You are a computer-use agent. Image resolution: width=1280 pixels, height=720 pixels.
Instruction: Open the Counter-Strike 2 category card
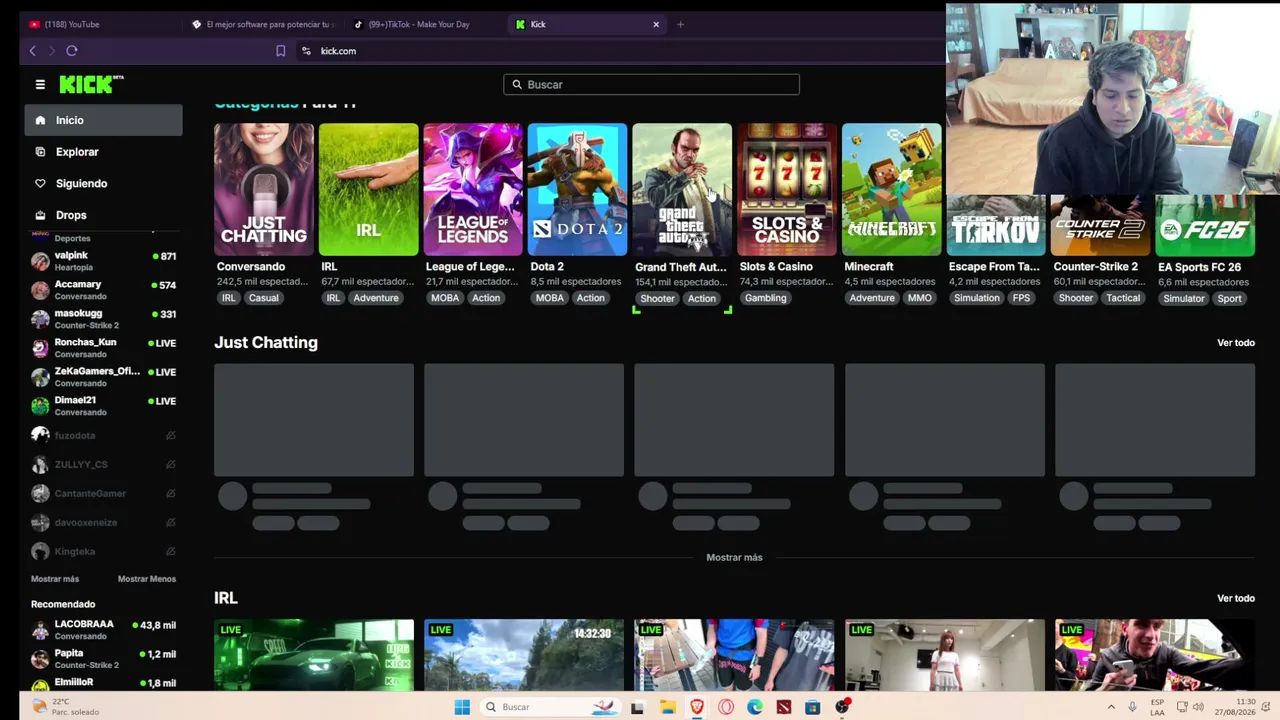point(1101,225)
